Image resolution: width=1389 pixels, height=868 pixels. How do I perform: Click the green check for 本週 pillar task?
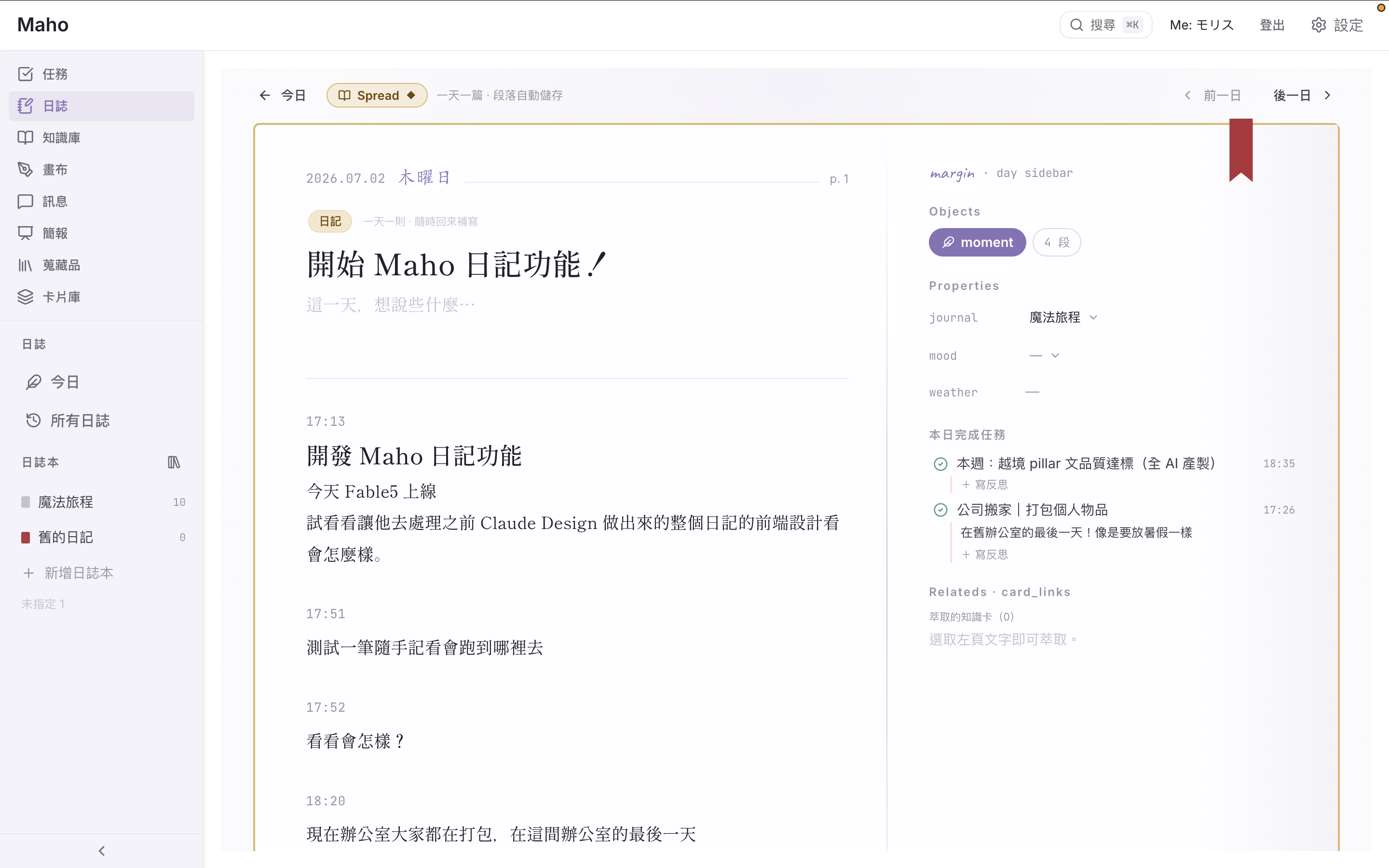pos(940,464)
